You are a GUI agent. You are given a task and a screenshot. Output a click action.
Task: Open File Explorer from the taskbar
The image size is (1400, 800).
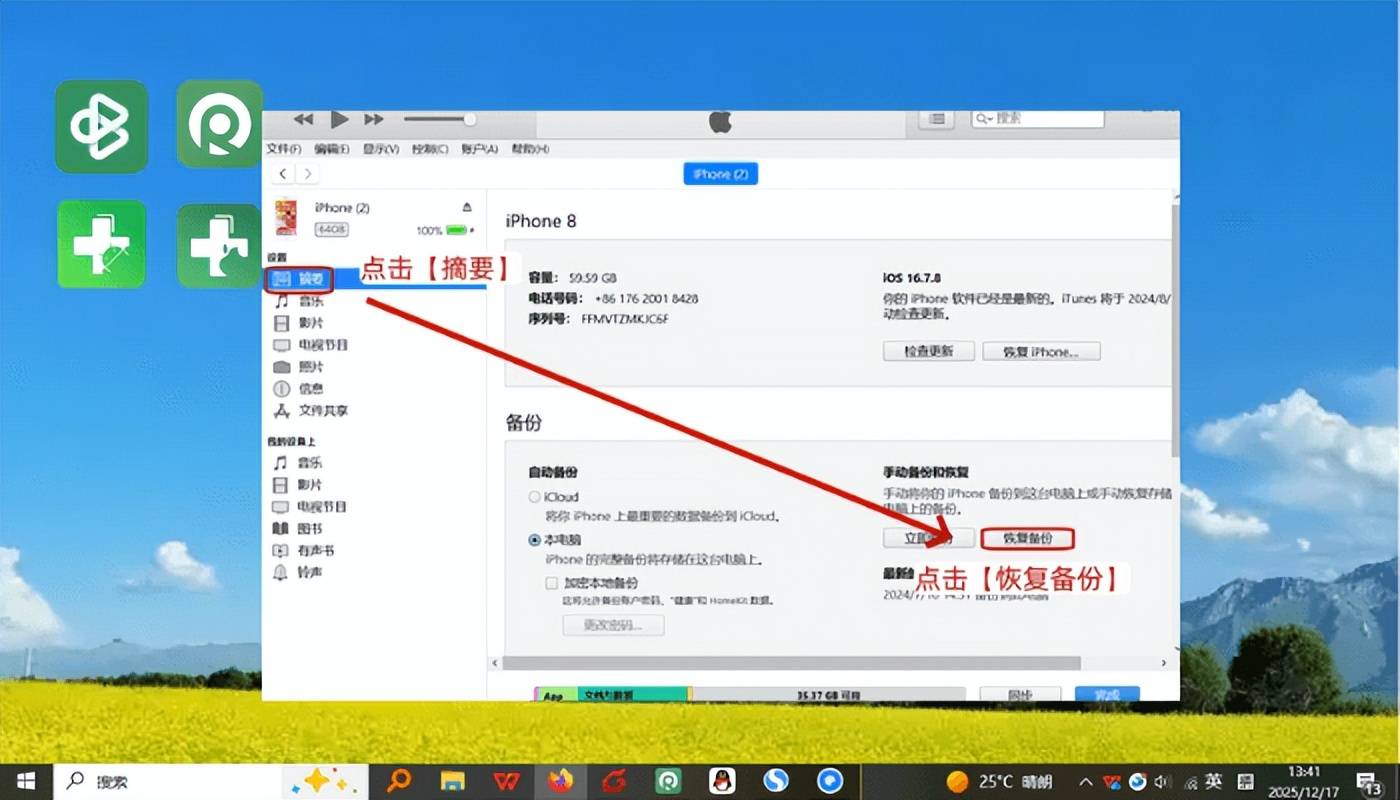point(453,781)
